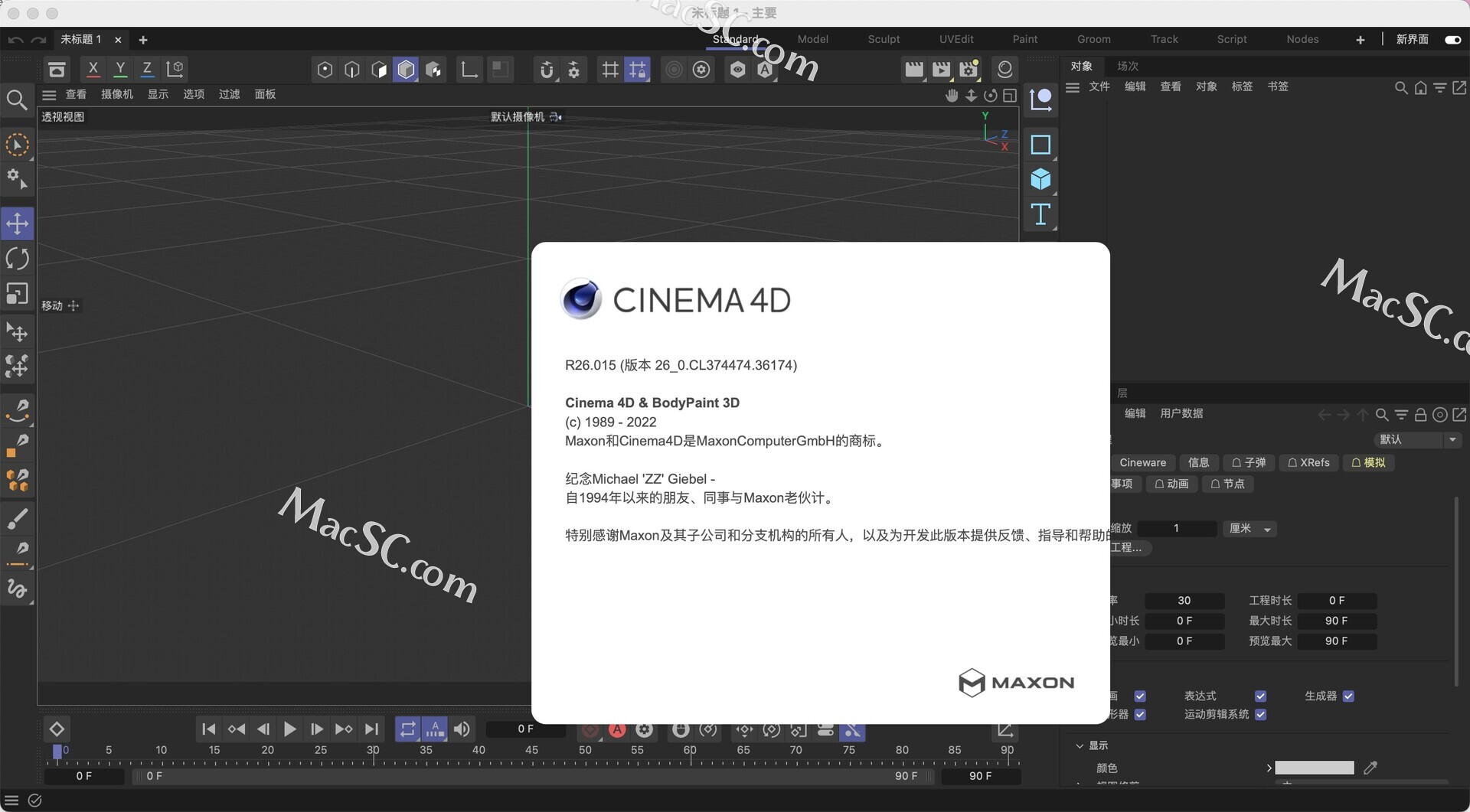The width and height of the screenshot is (1470, 812).
Task: Toggle the 新界面 new layout switch
Action: tap(1452, 40)
